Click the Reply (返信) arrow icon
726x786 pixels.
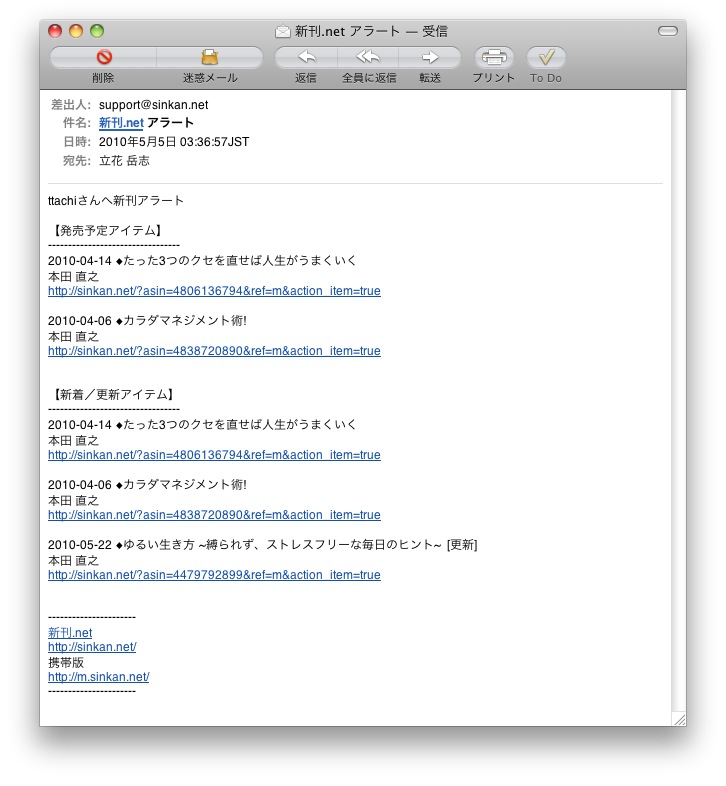click(x=306, y=58)
